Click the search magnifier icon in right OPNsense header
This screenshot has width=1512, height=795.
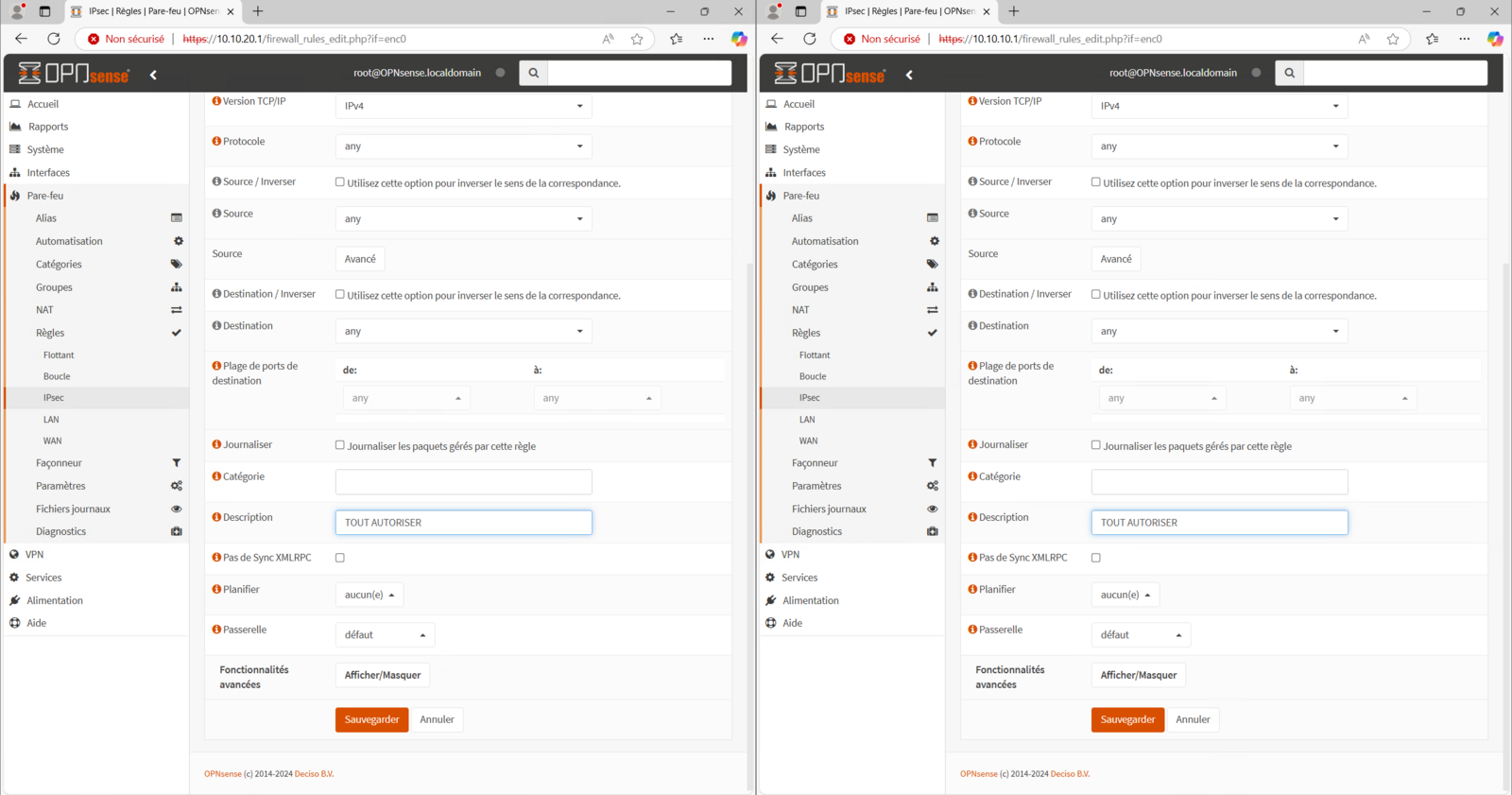pyautogui.click(x=1289, y=73)
